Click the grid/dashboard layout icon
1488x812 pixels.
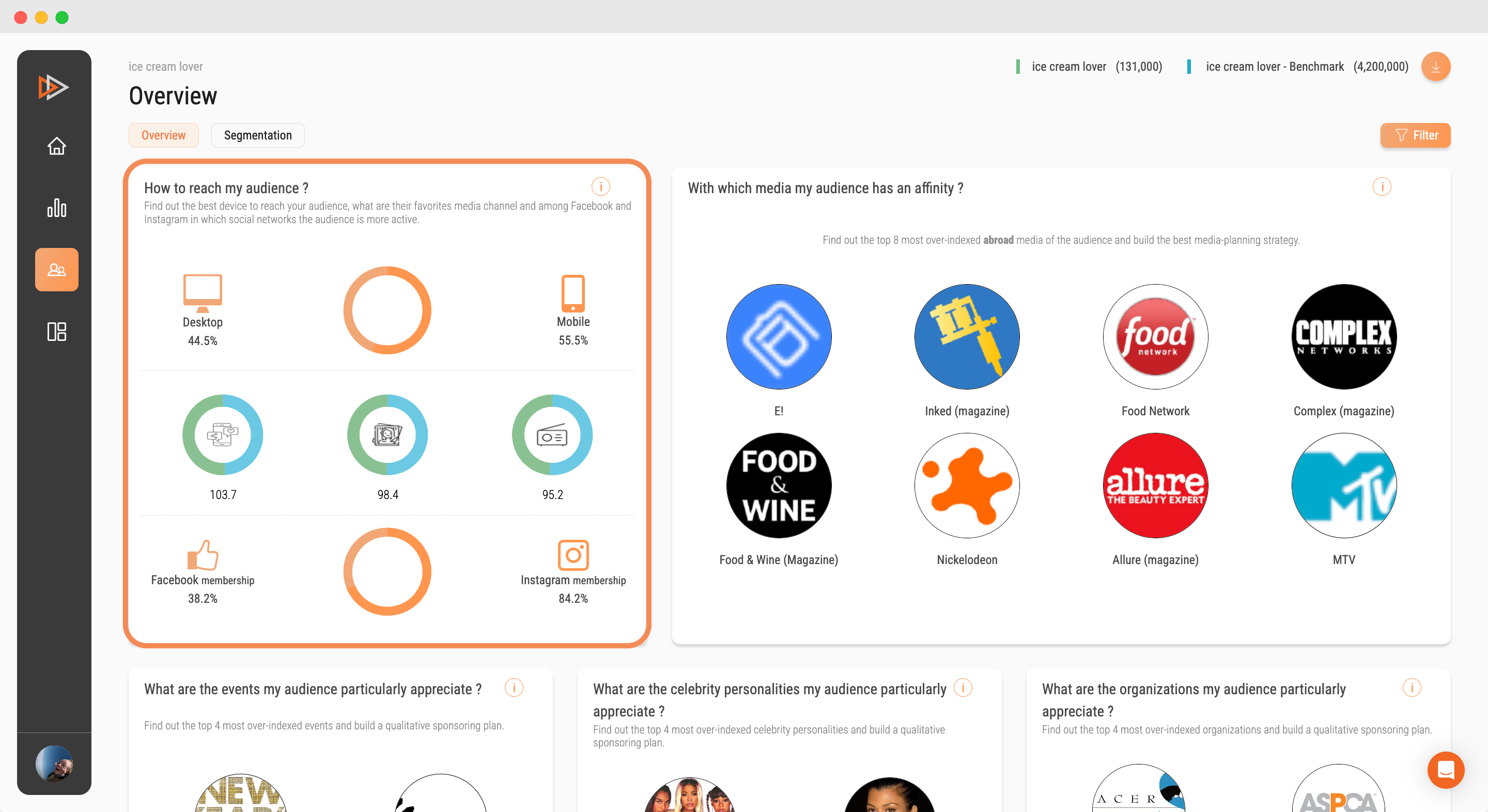[57, 331]
